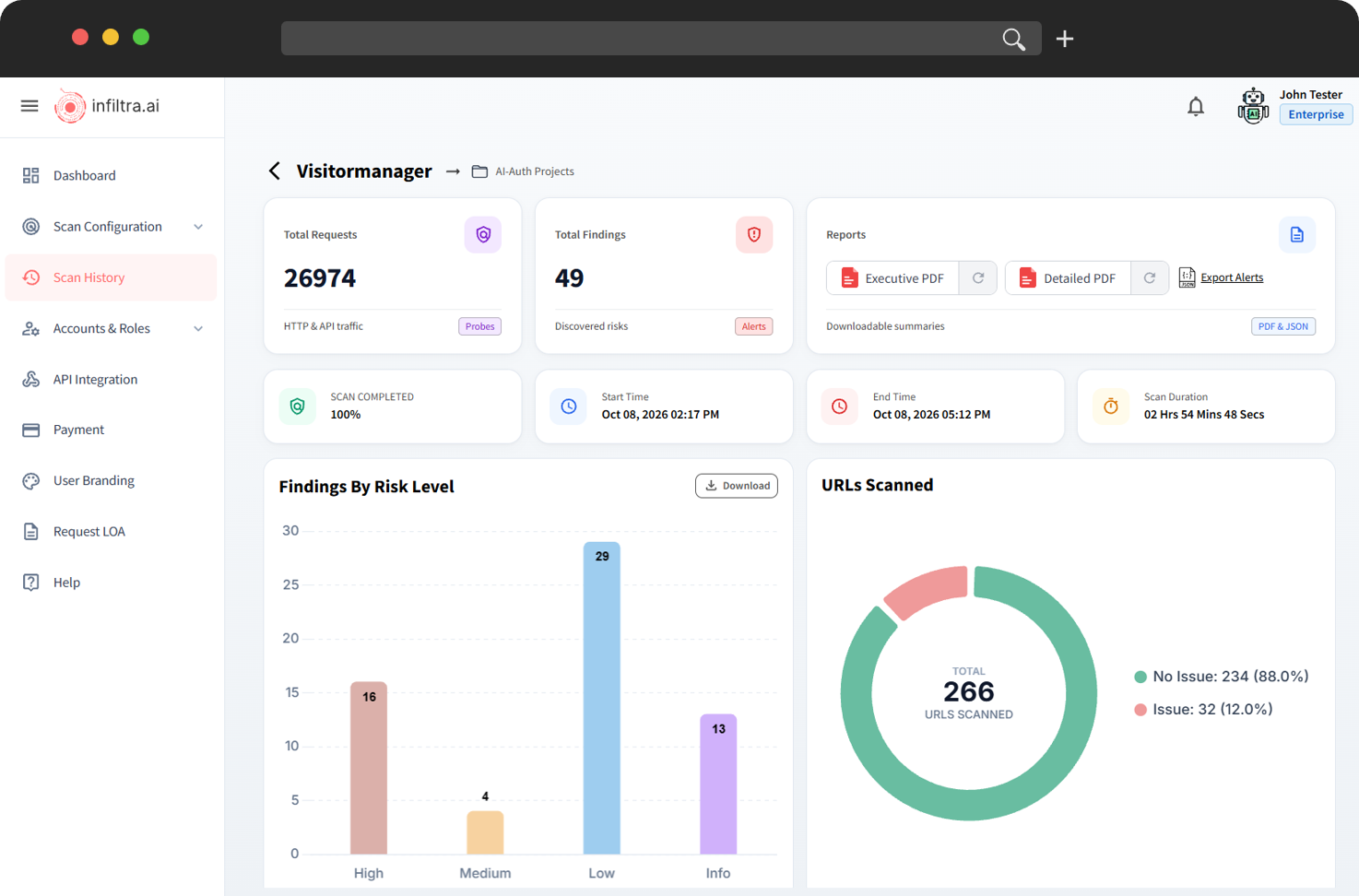The image size is (1359, 896).
Task: Click the search magnifier in address bar
Action: (x=1013, y=39)
